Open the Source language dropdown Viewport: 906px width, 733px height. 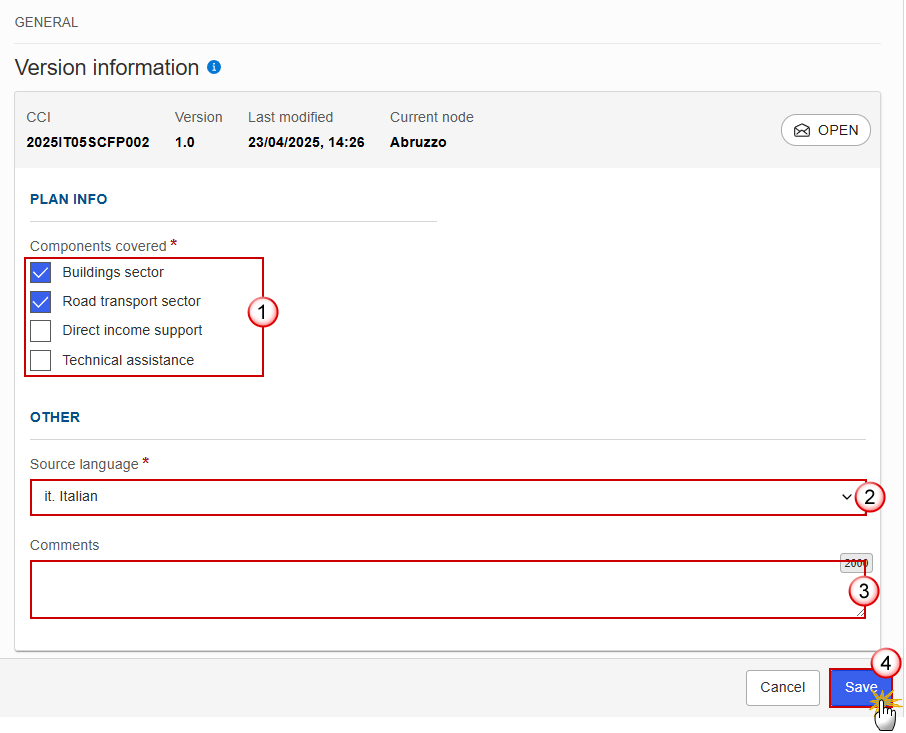[x=448, y=497]
